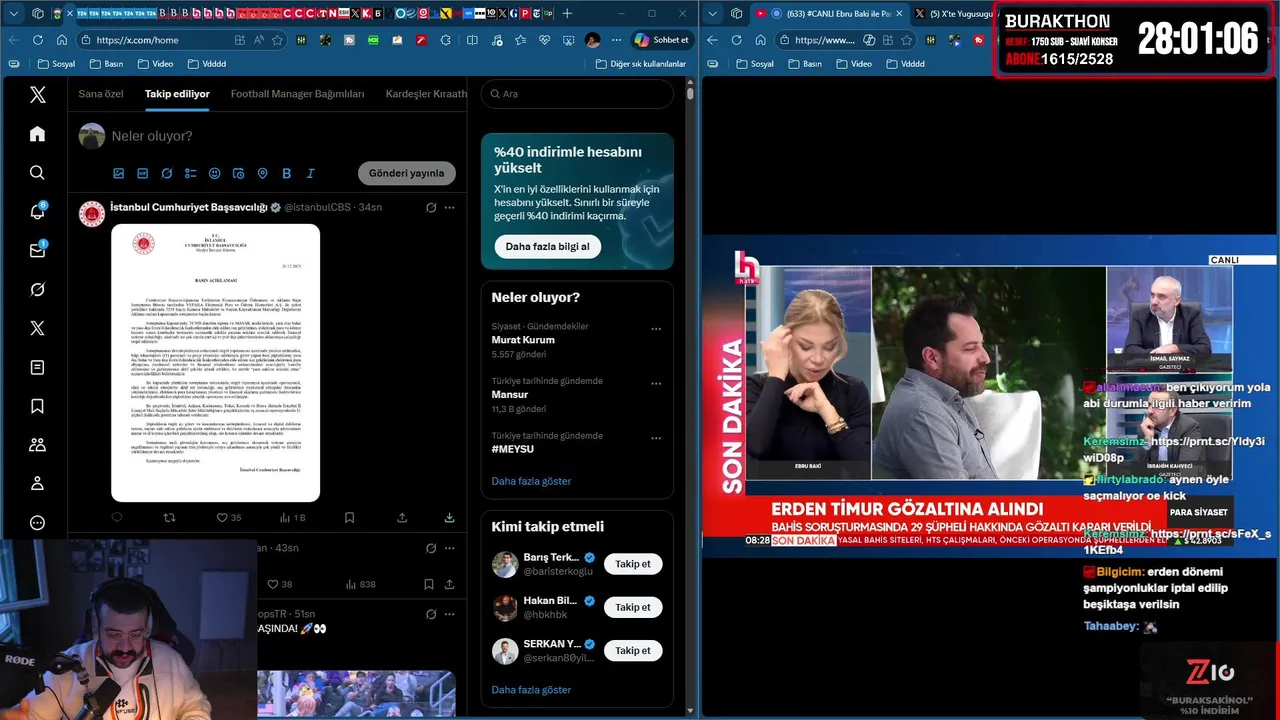
Task: Add a poll to new post
Action: 190,173
